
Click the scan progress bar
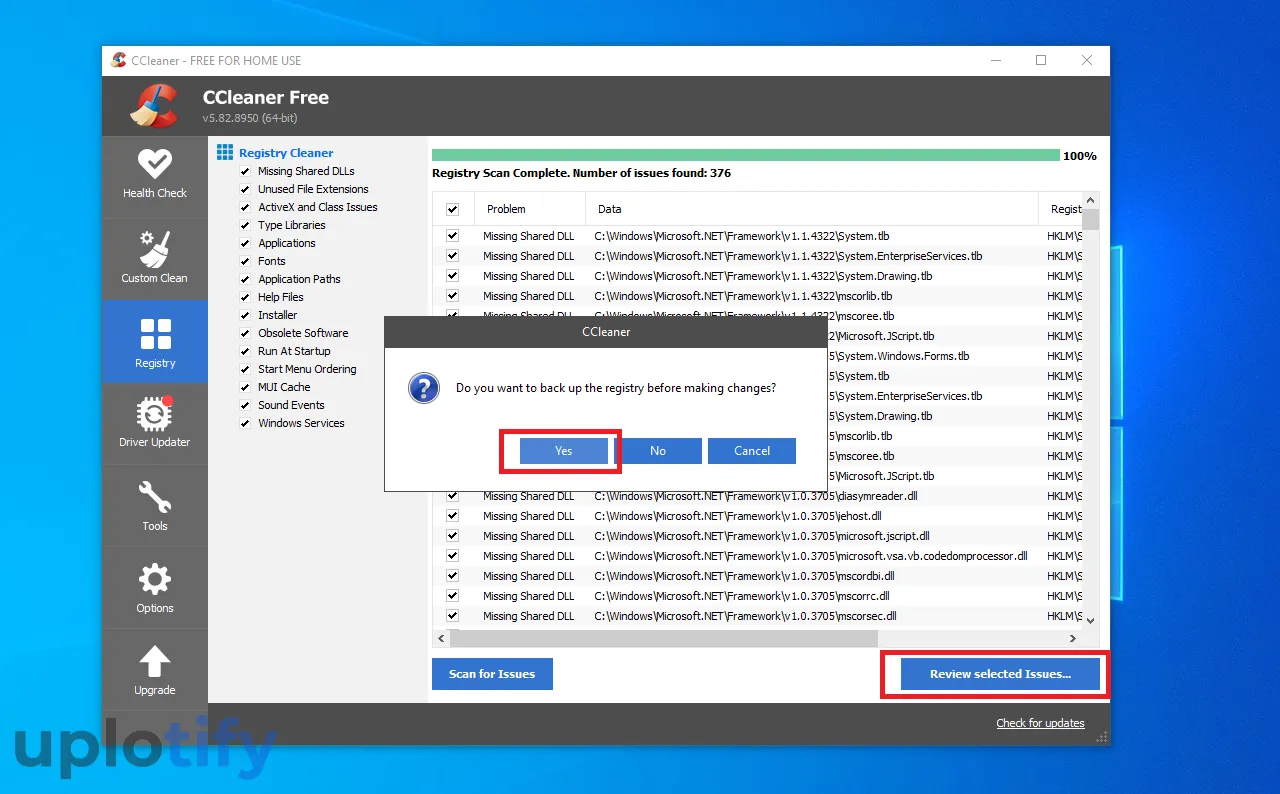[746, 155]
